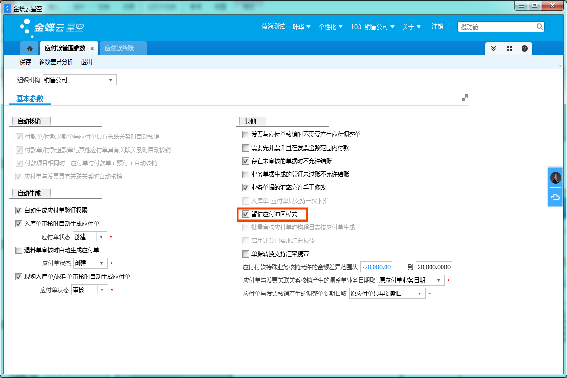Open the 个性化 header dropdown
Screen dimensions: 567x378
coord(330,27)
